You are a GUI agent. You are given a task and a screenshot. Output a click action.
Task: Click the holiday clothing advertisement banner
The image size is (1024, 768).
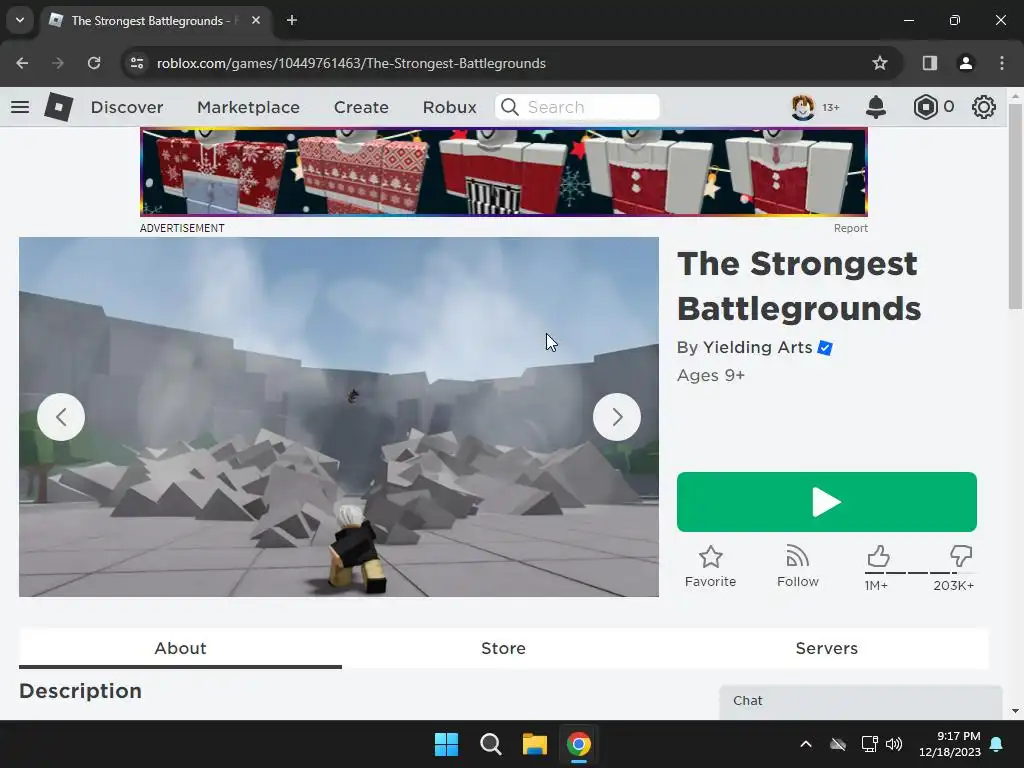[504, 172]
